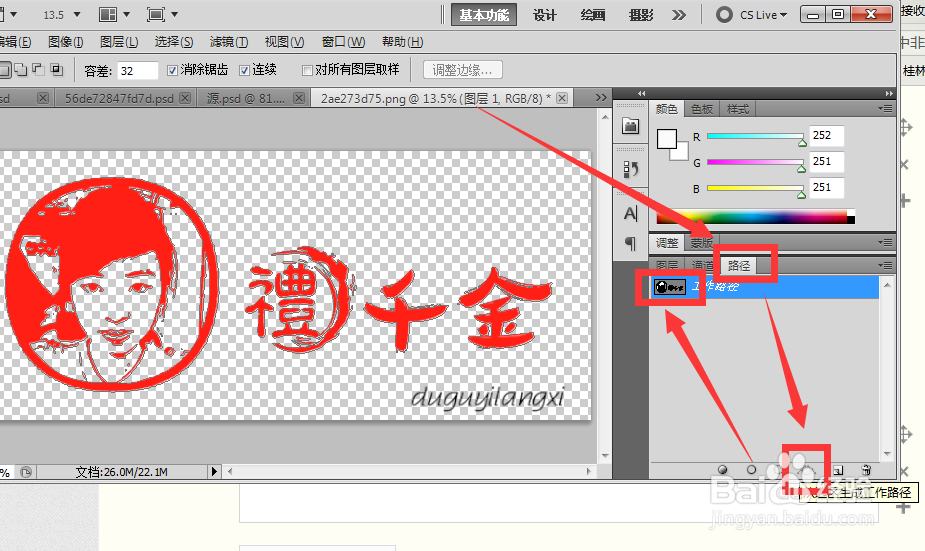Switch to the 样式 styles tab
Viewport: 925px width, 551px height.
tap(737, 109)
